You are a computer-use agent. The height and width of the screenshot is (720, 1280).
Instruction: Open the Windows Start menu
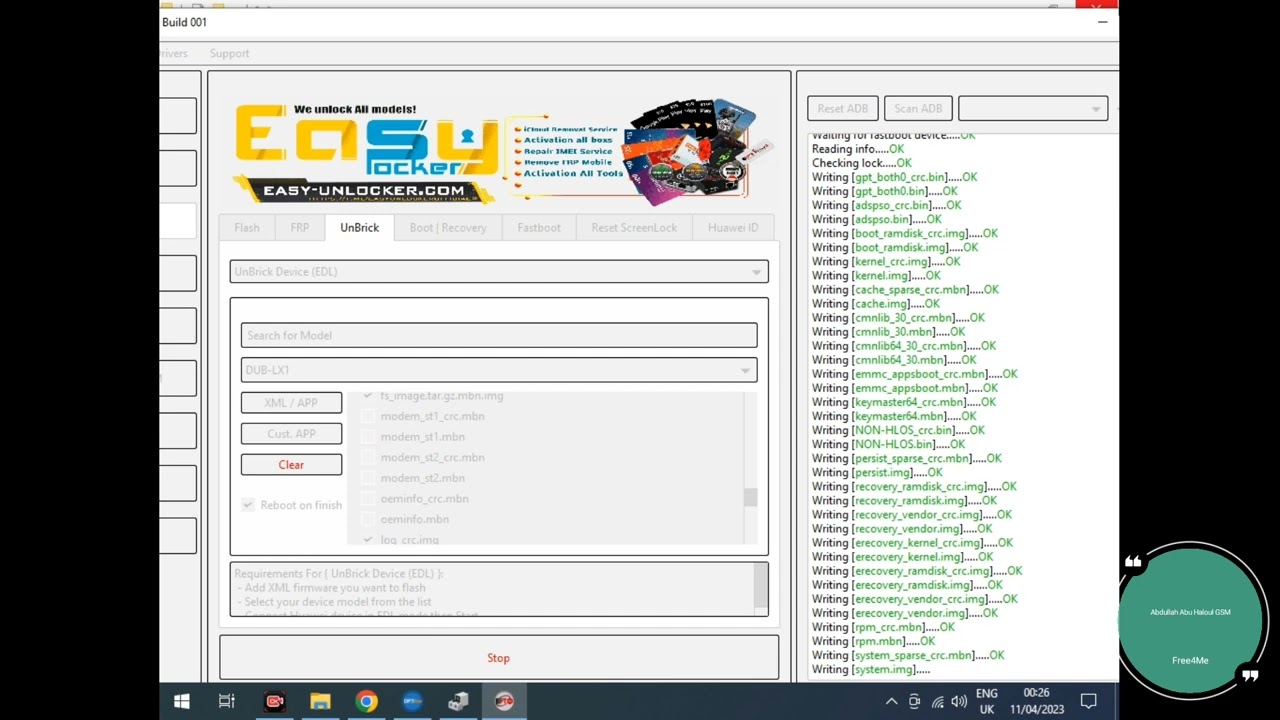pyautogui.click(x=182, y=701)
